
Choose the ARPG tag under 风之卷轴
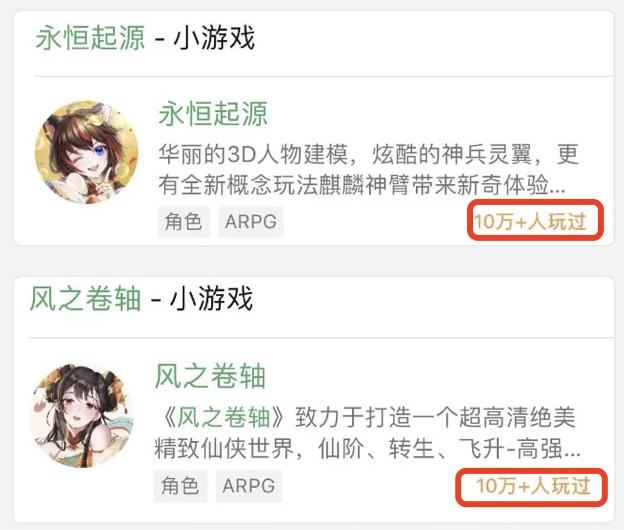(249, 485)
